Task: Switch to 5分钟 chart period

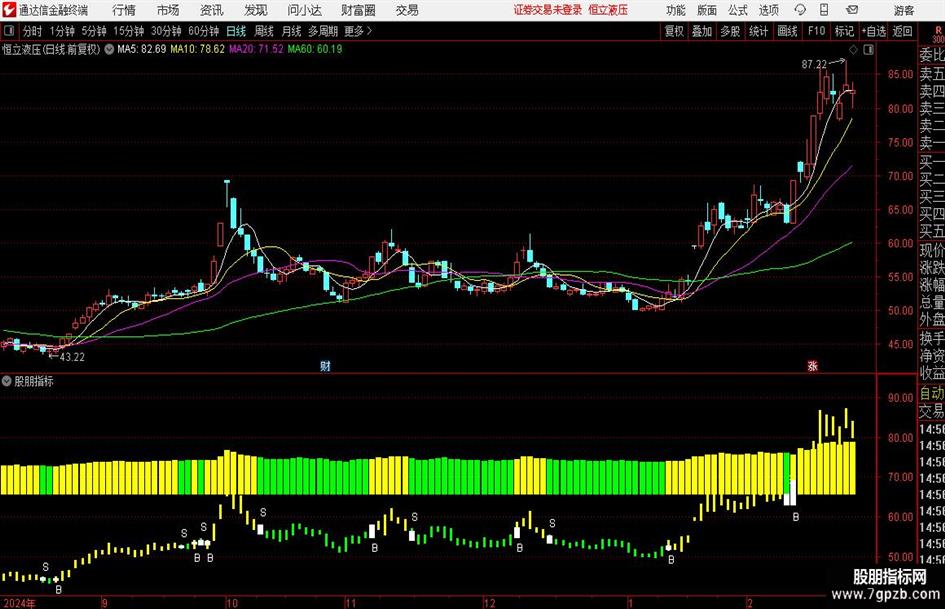Action: tap(94, 31)
